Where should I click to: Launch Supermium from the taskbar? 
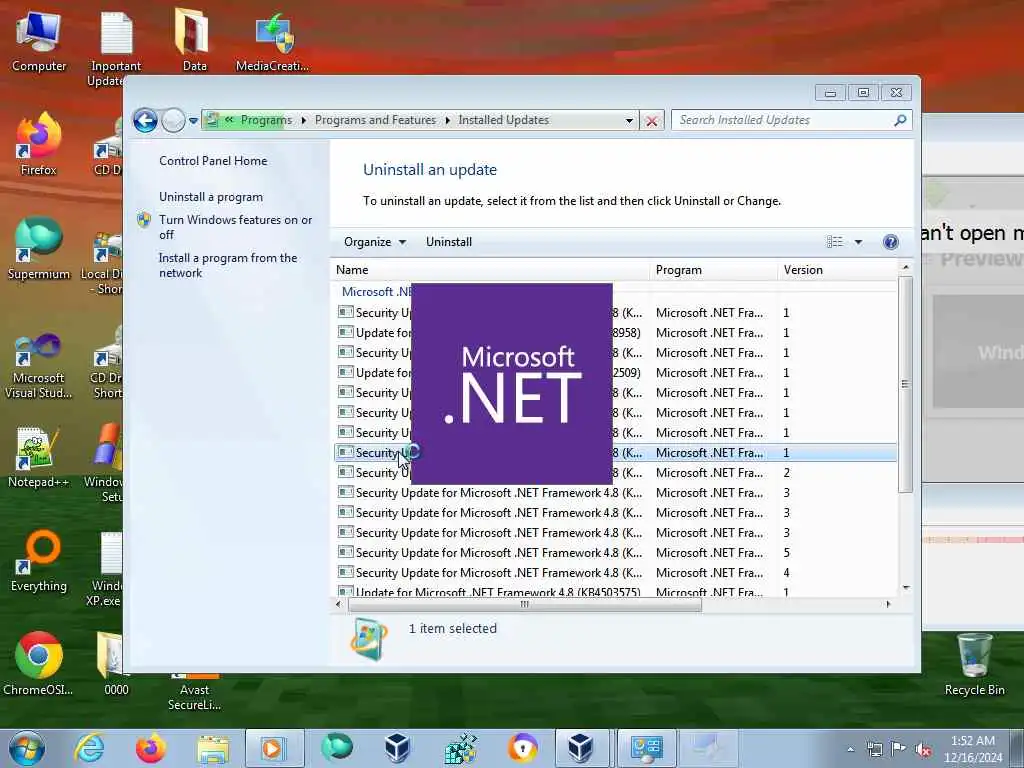point(336,748)
